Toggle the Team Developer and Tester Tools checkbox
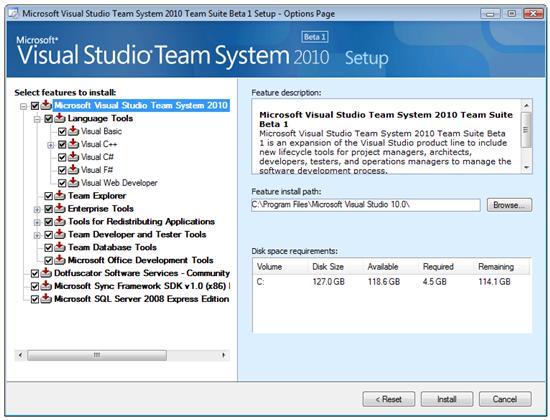Screen dimensions: 550x420 point(48,235)
